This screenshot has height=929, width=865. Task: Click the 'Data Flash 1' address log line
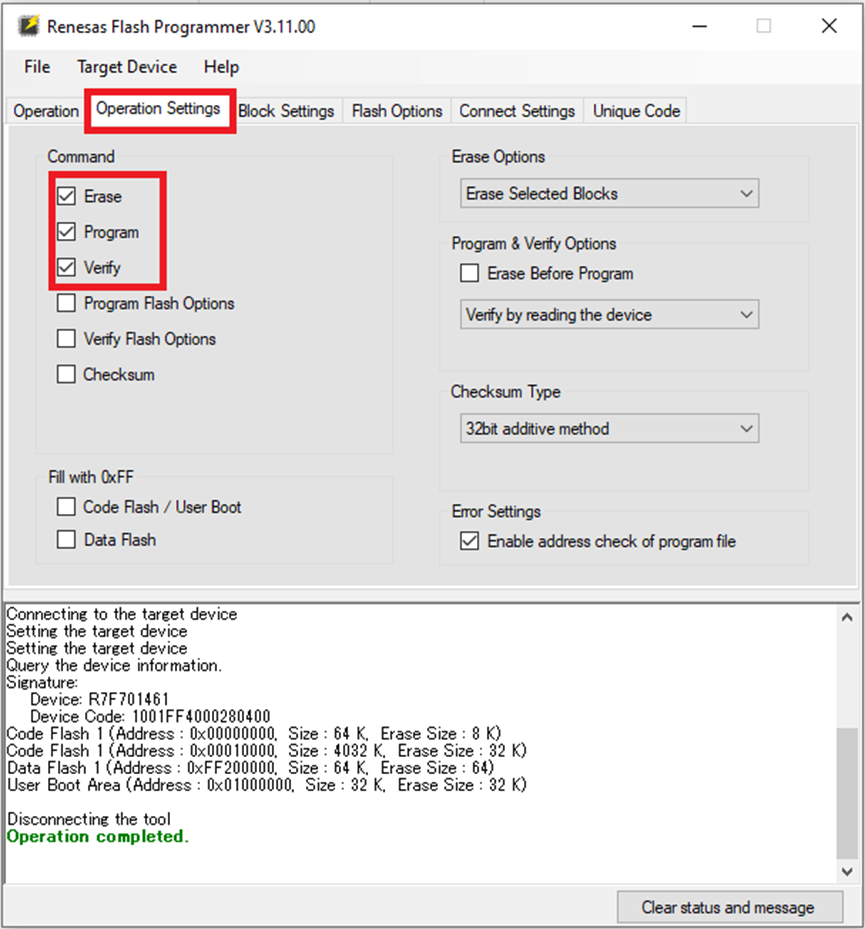[x=250, y=768]
